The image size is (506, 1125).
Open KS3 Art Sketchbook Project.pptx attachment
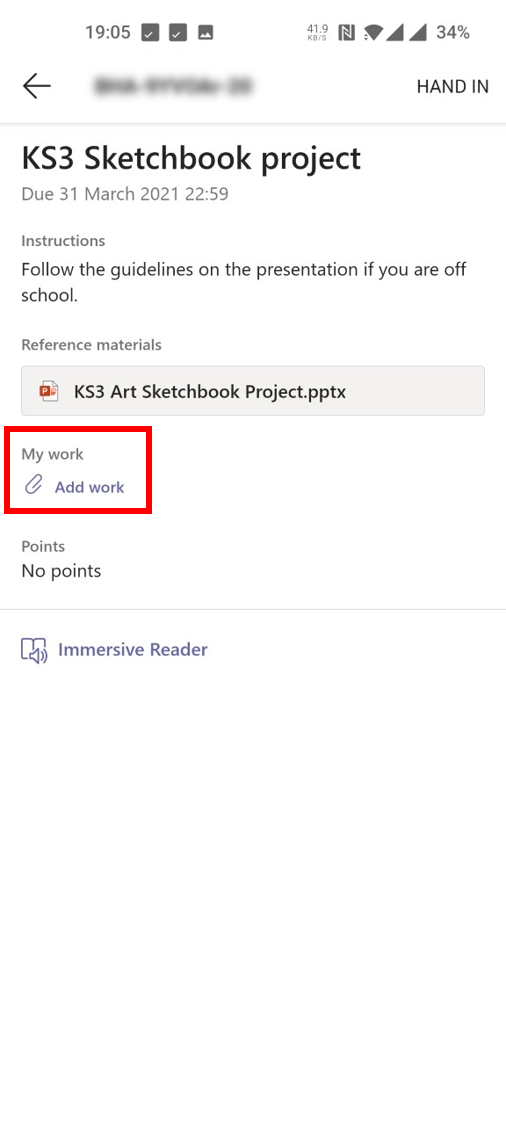[253, 391]
